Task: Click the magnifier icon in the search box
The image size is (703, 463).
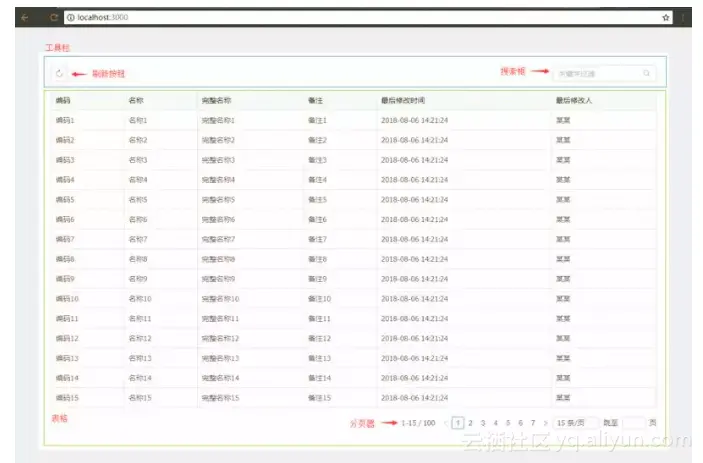Action: tap(646, 73)
